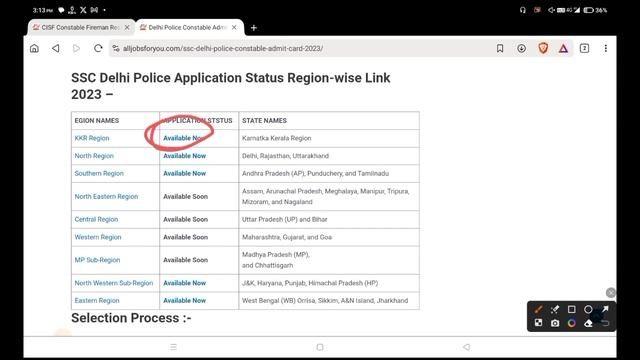Screen dimensions: 640x360
Task: Click 'Delhi, Rajasthan, Uttarakhand' cell
Action: coord(285,156)
